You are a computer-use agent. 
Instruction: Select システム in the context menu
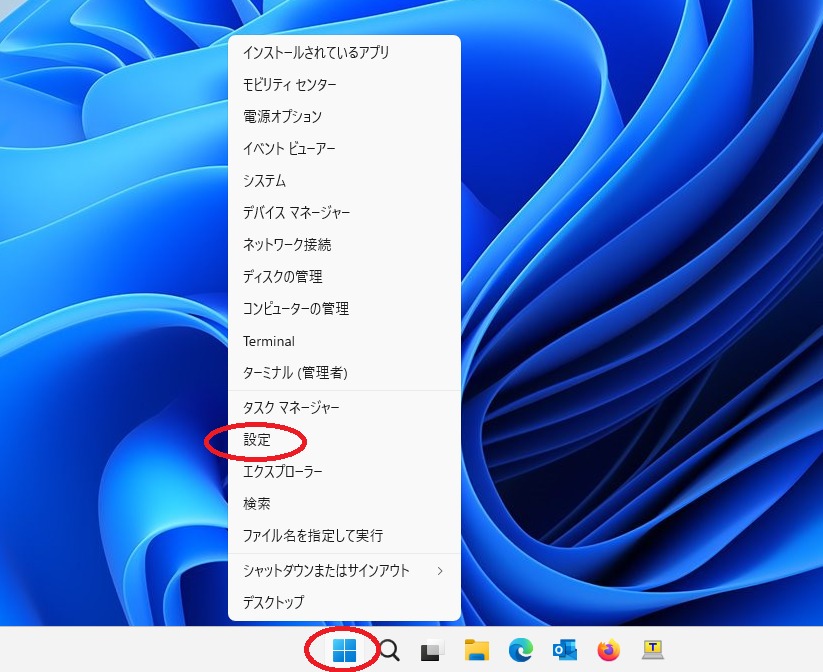click(344, 181)
